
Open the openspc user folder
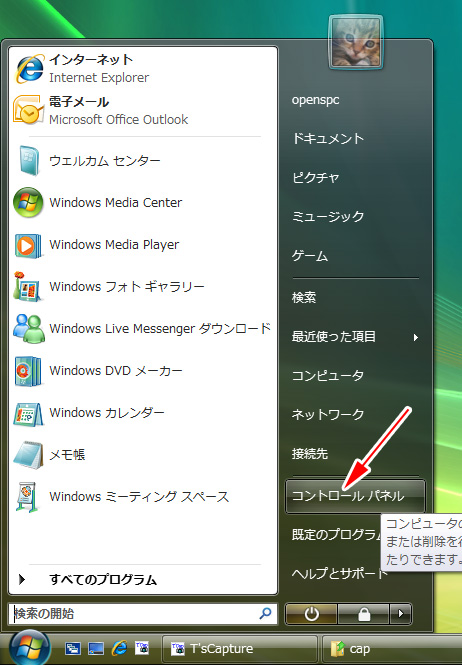point(316,100)
